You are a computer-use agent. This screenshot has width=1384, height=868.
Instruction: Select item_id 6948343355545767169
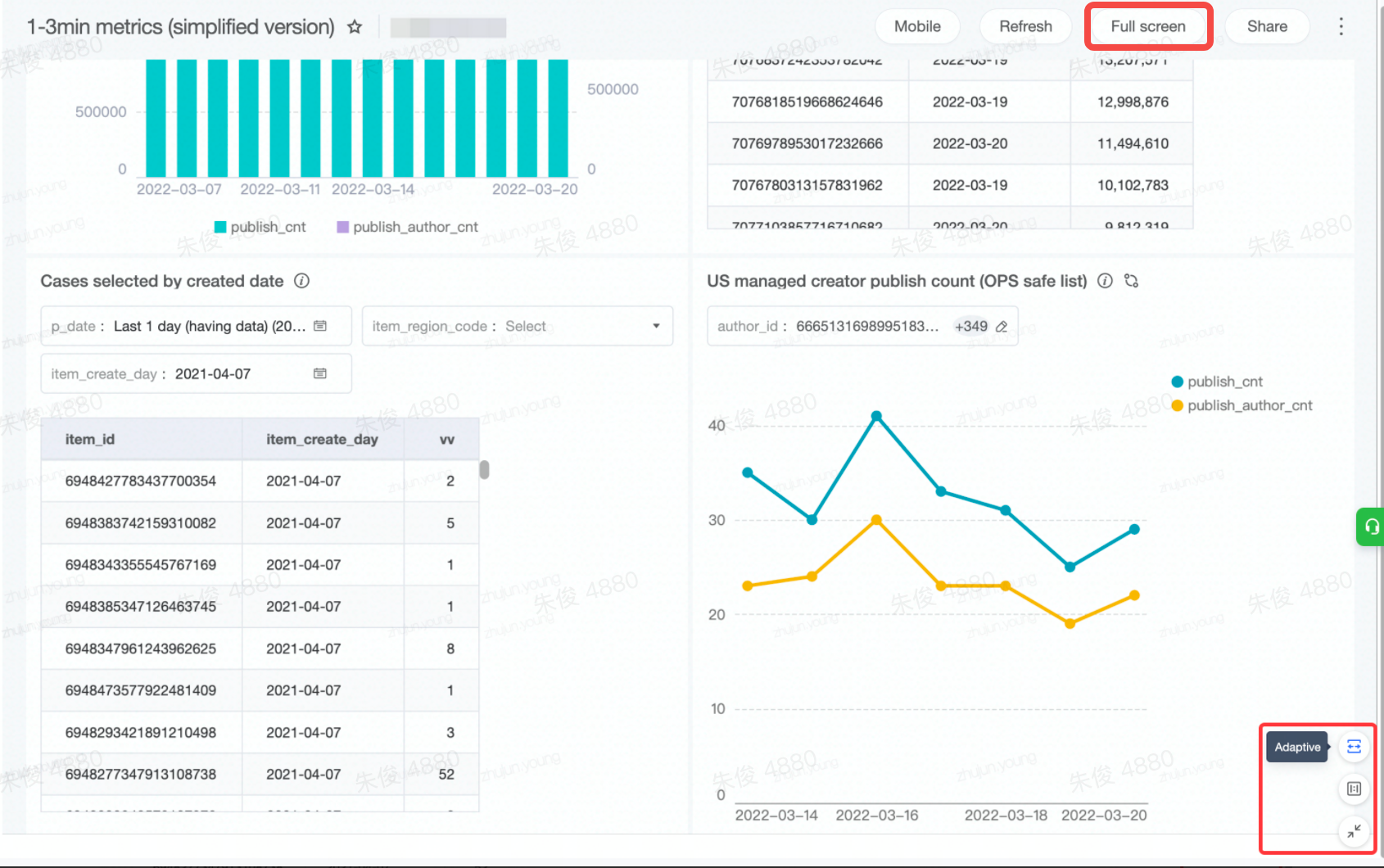141,565
